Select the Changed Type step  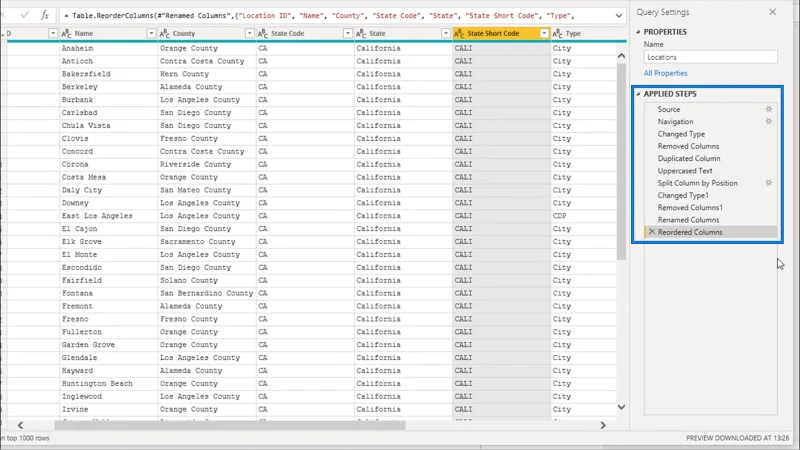(x=681, y=134)
